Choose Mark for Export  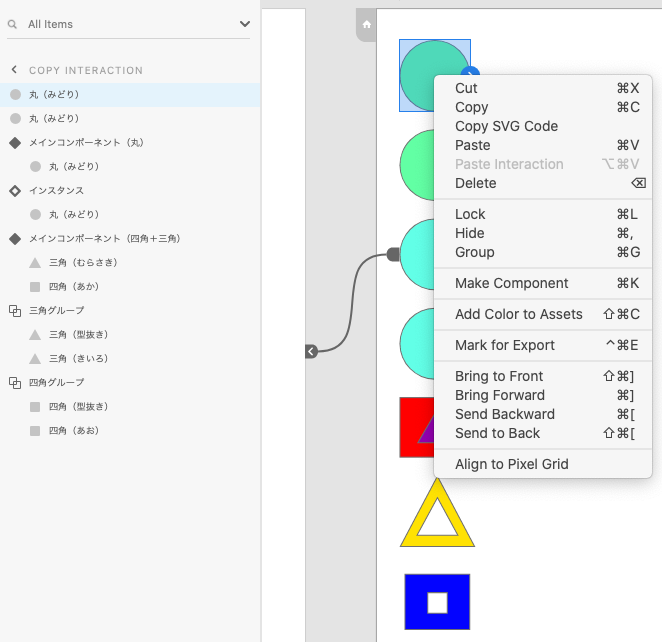point(543,345)
